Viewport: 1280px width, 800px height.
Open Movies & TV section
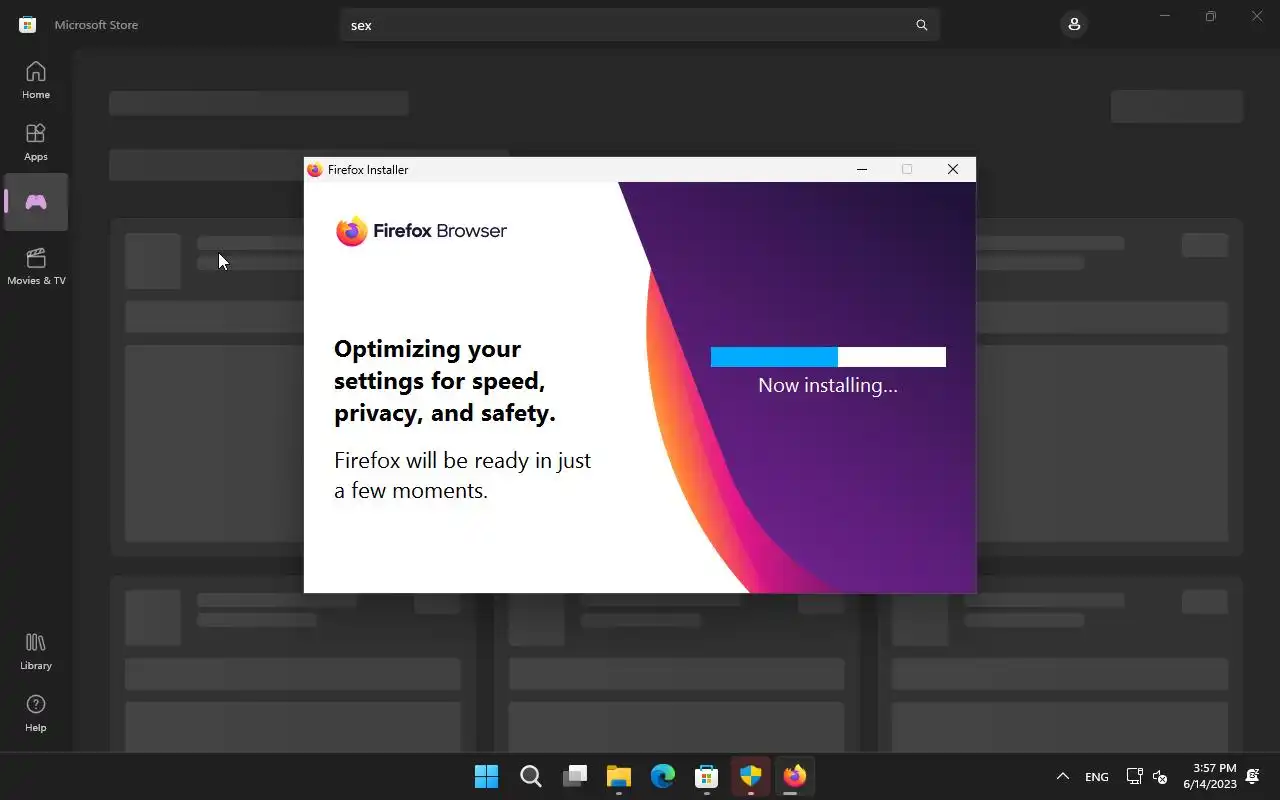click(36, 266)
